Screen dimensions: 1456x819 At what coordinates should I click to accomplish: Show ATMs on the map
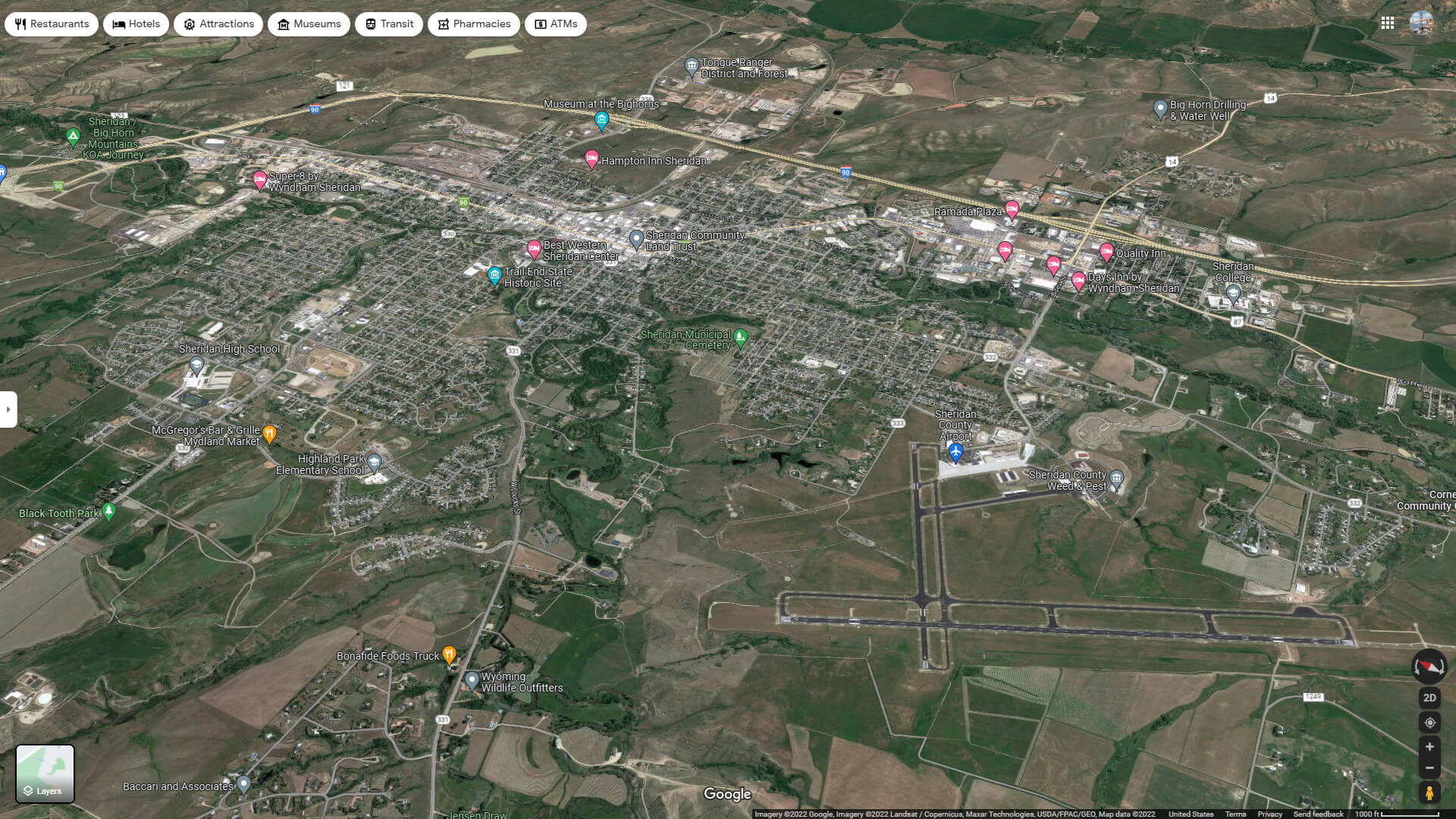pos(556,24)
